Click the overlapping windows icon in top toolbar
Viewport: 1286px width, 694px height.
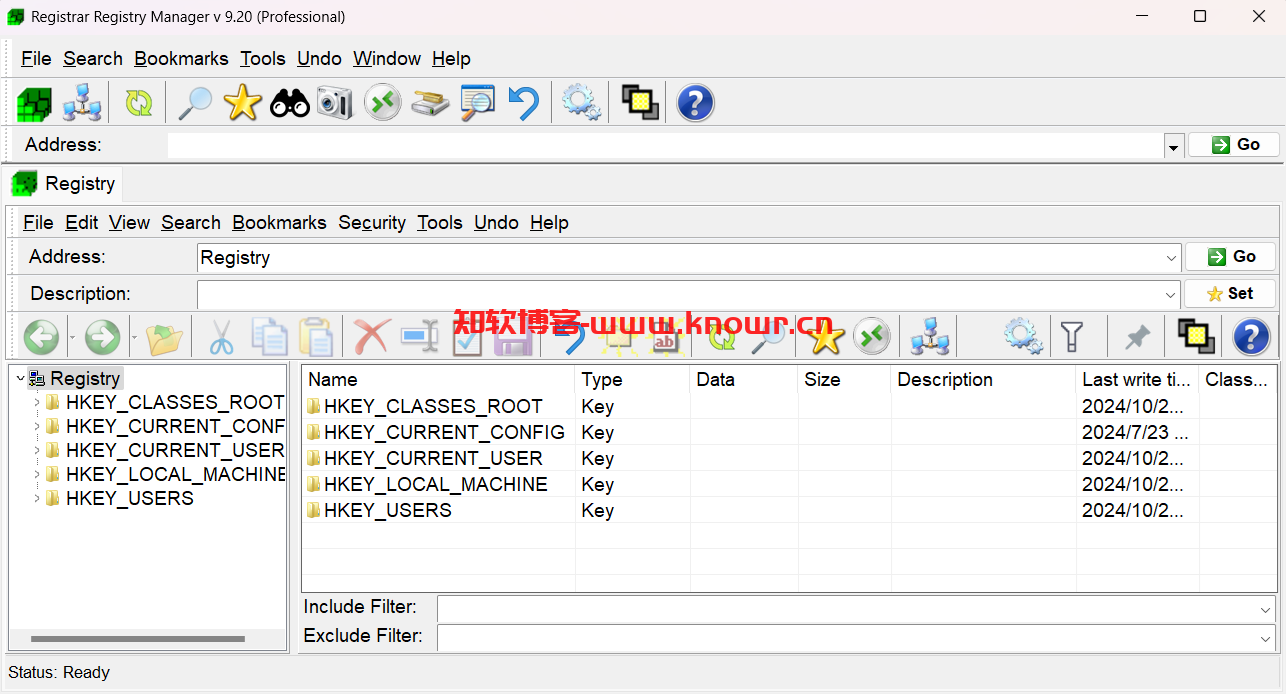pyautogui.click(x=640, y=103)
